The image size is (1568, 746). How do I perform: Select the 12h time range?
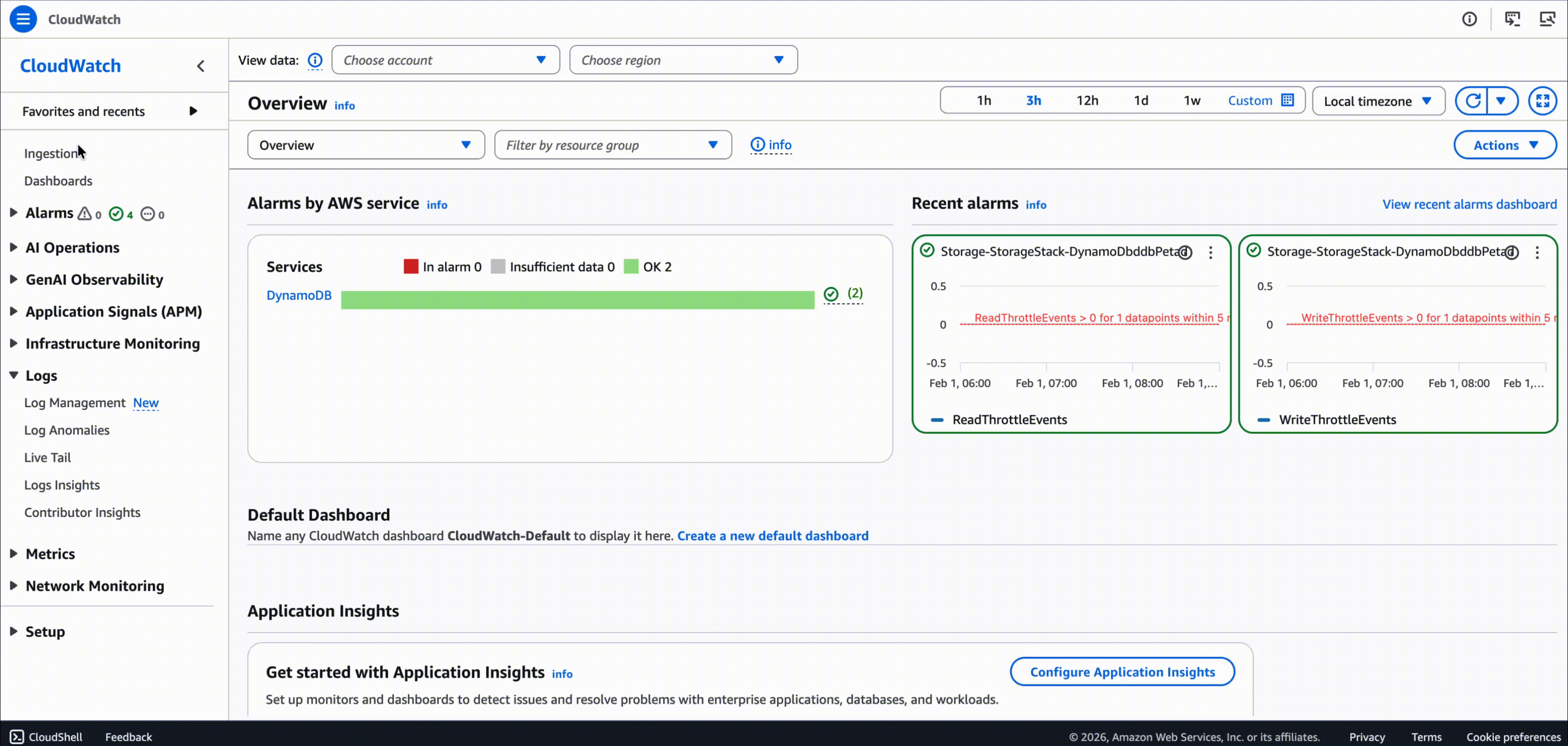coord(1087,100)
